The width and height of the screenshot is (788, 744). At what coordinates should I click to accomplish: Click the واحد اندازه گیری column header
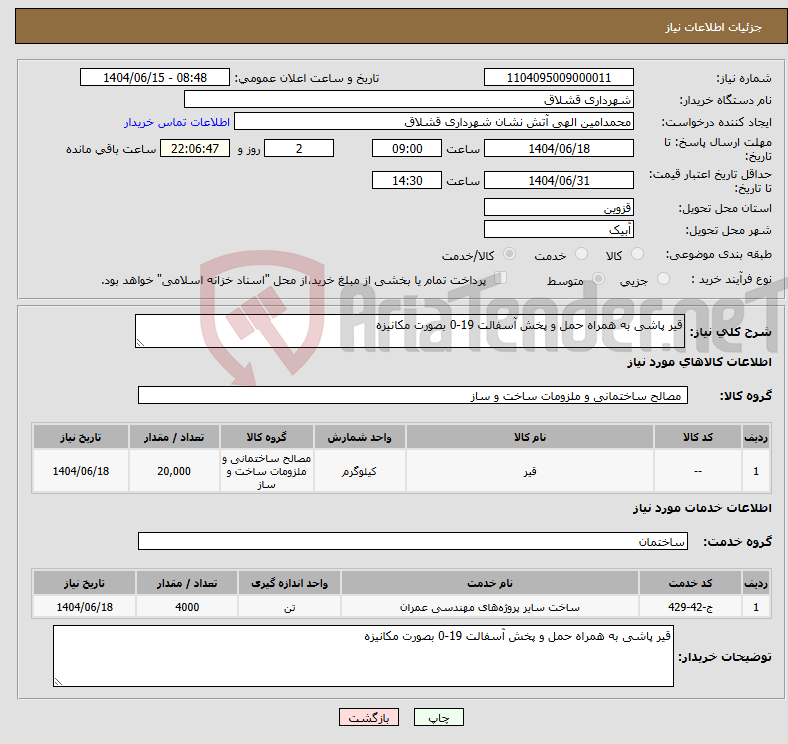click(x=289, y=583)
